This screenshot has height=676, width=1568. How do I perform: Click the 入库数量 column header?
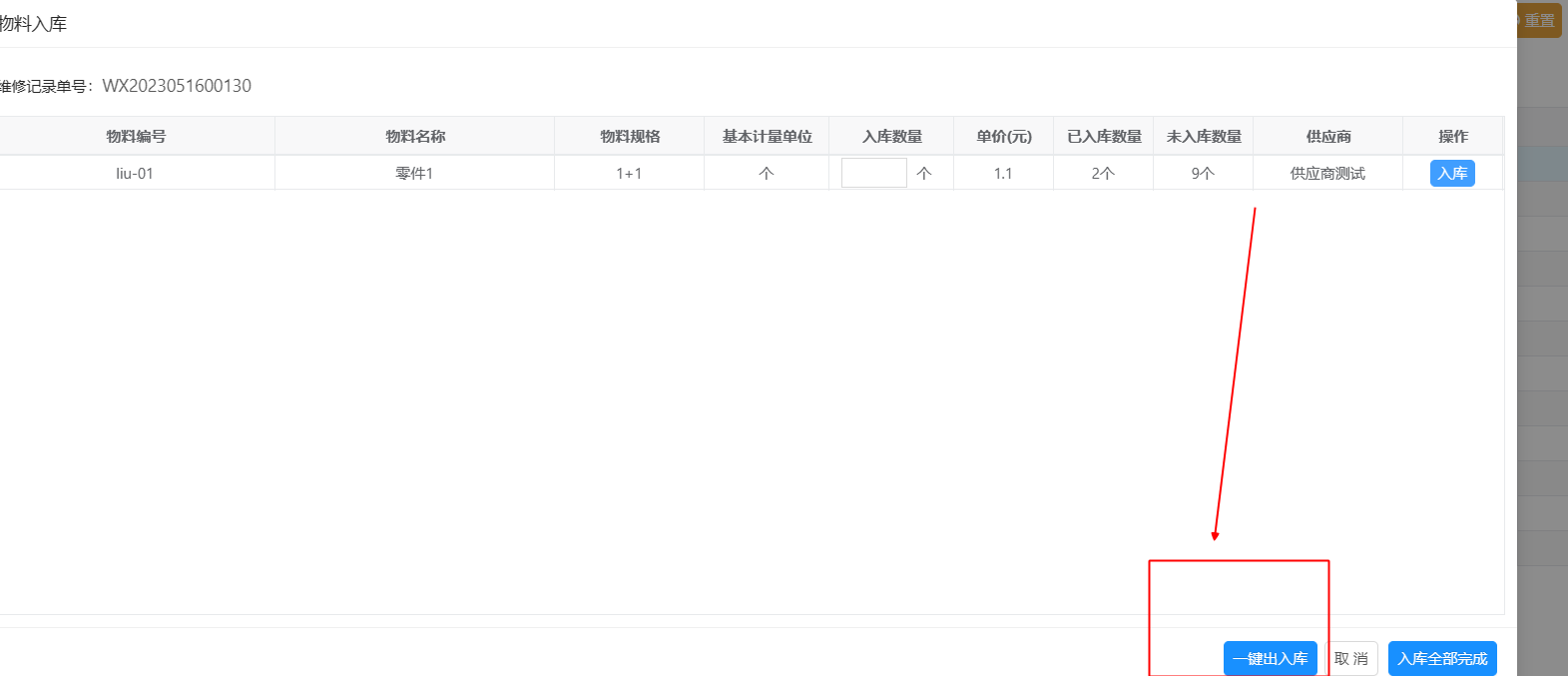[x=892, y=137]
